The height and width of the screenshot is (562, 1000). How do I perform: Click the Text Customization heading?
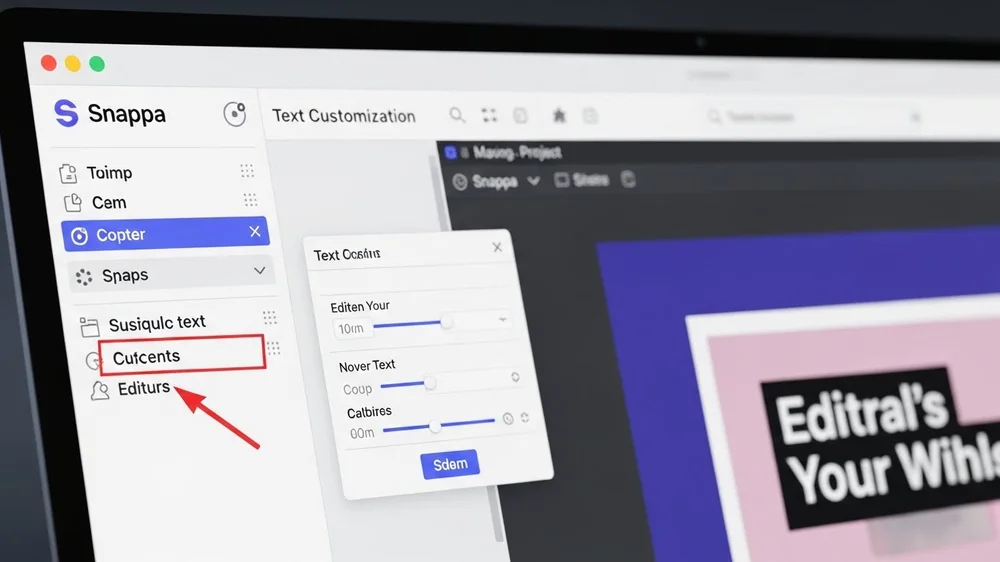coord(344,115)
